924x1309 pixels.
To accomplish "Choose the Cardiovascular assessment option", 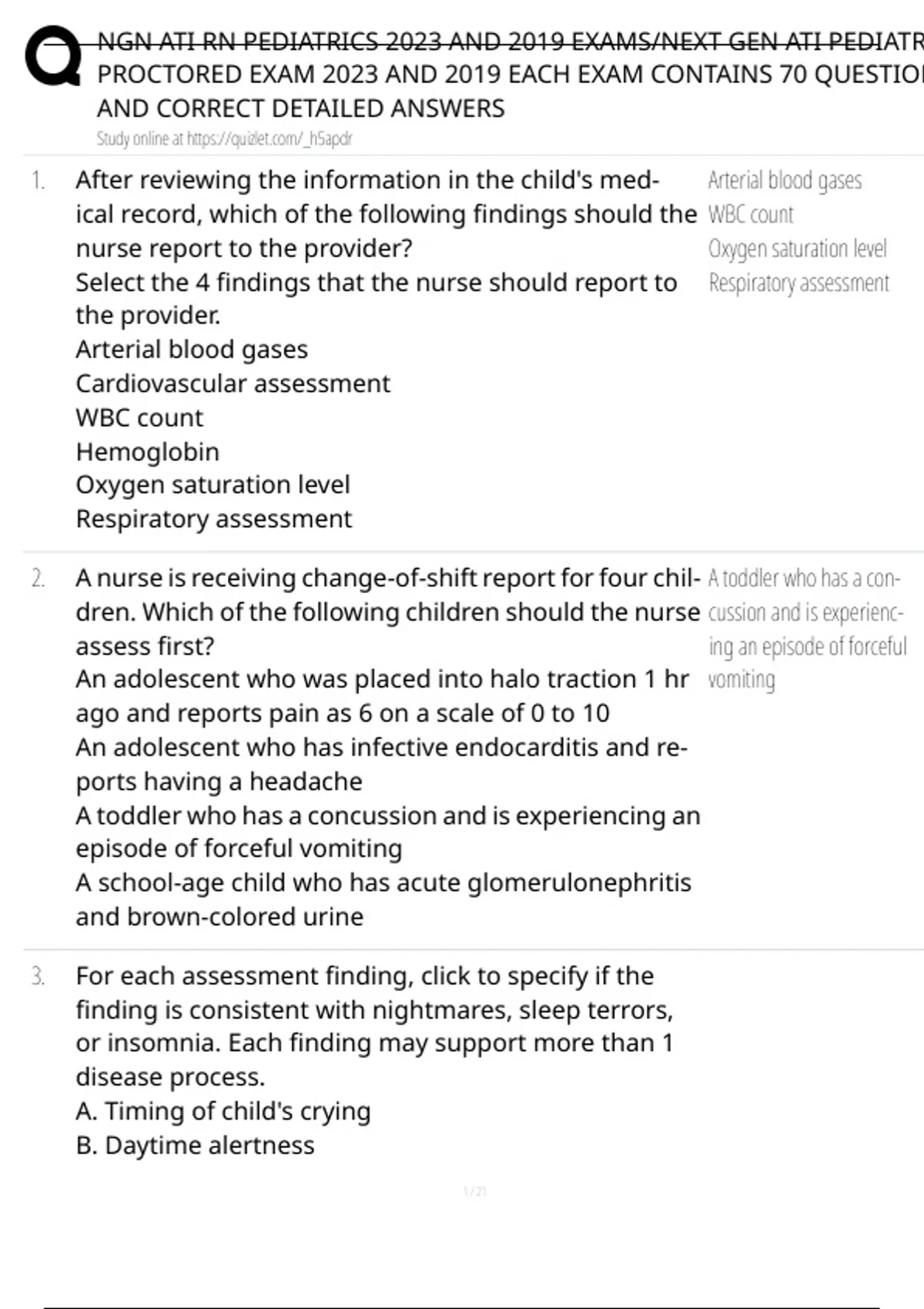I will point(233,383).
